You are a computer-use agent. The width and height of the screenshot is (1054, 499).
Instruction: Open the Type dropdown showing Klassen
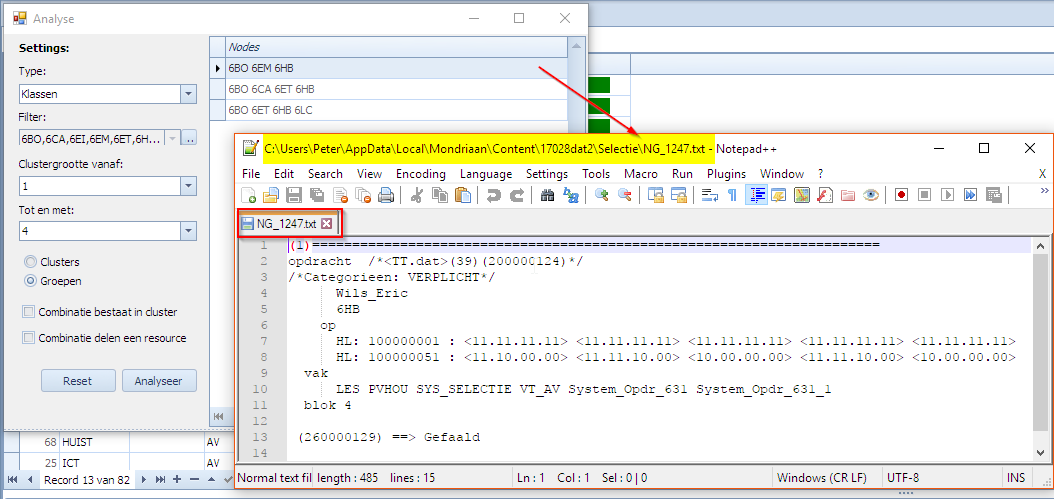[188, 94]
